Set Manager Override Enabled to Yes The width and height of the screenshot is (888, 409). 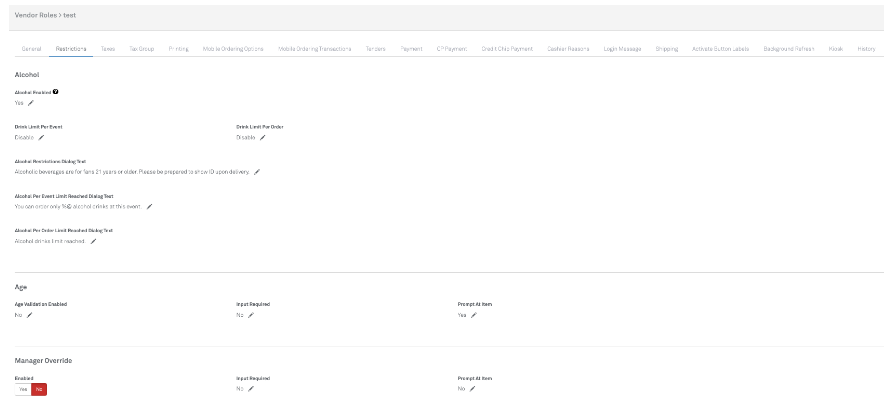pyautogui.click(x=23, y=389)
